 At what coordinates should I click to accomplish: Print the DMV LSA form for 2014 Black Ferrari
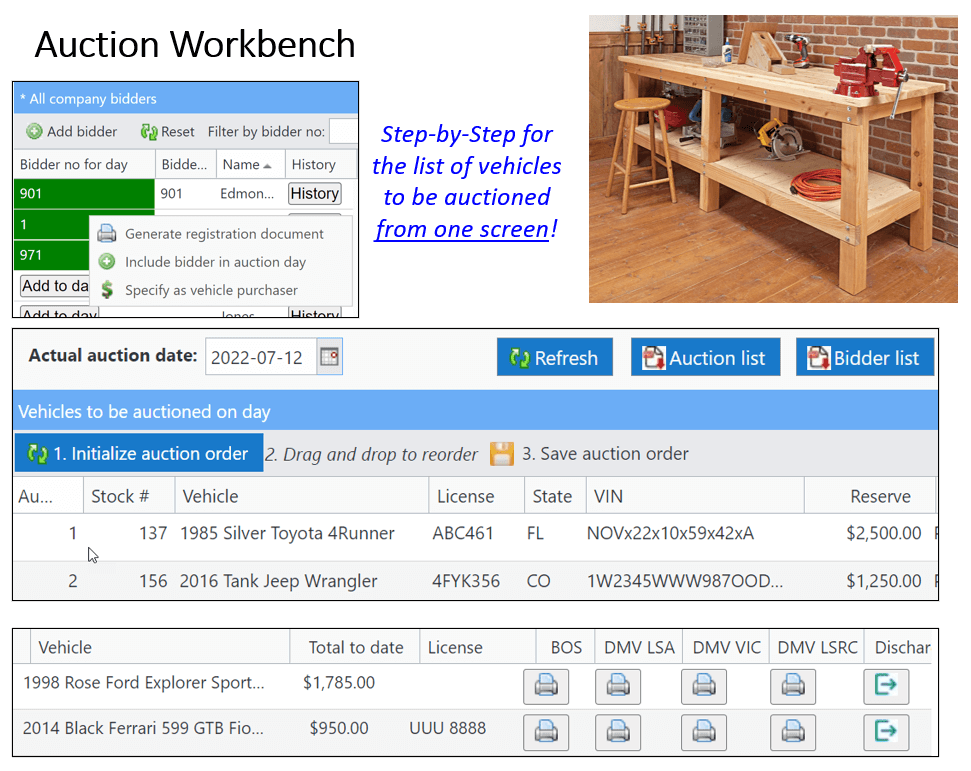tap(618, 732)
